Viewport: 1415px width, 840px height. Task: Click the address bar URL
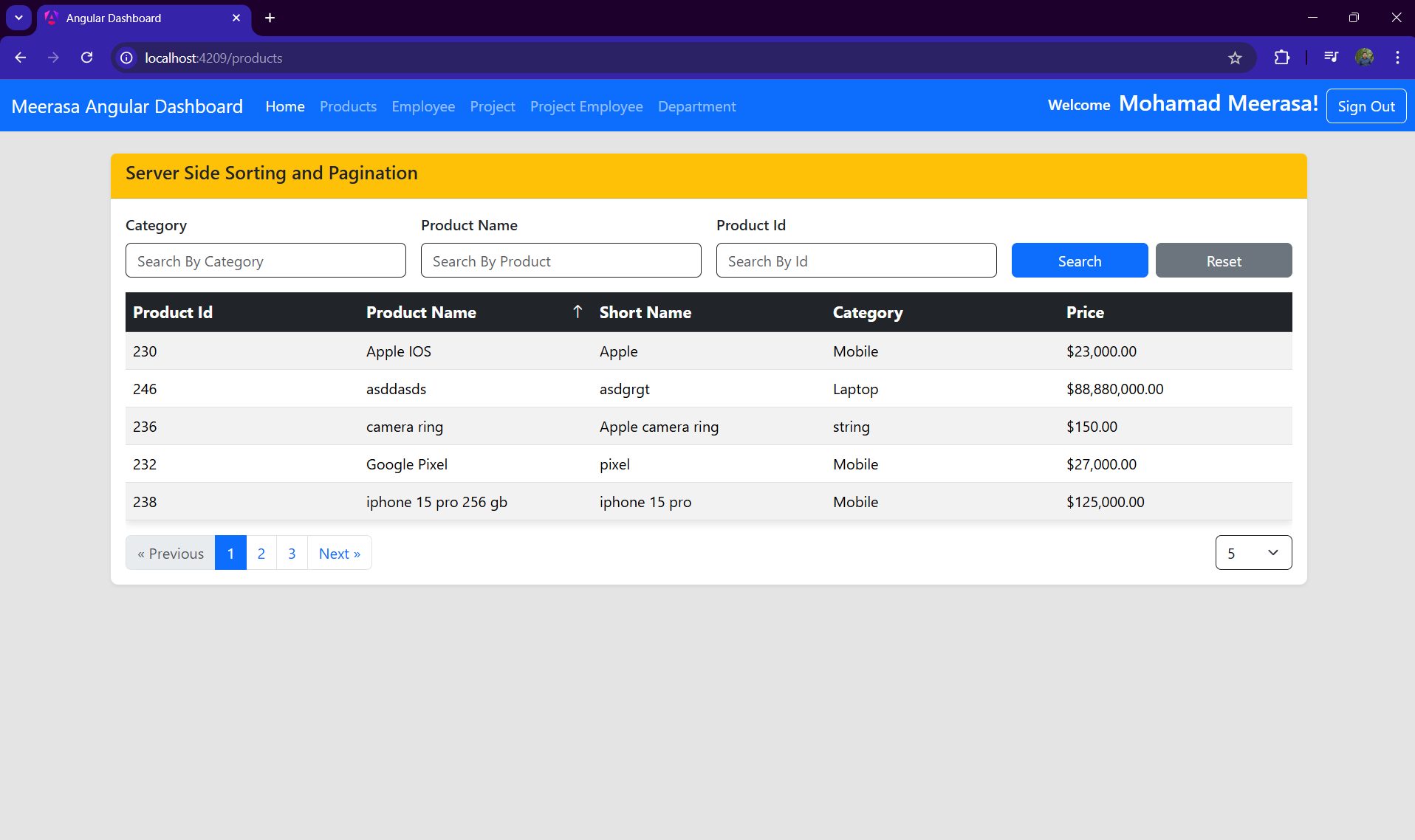tap(213, 58)
